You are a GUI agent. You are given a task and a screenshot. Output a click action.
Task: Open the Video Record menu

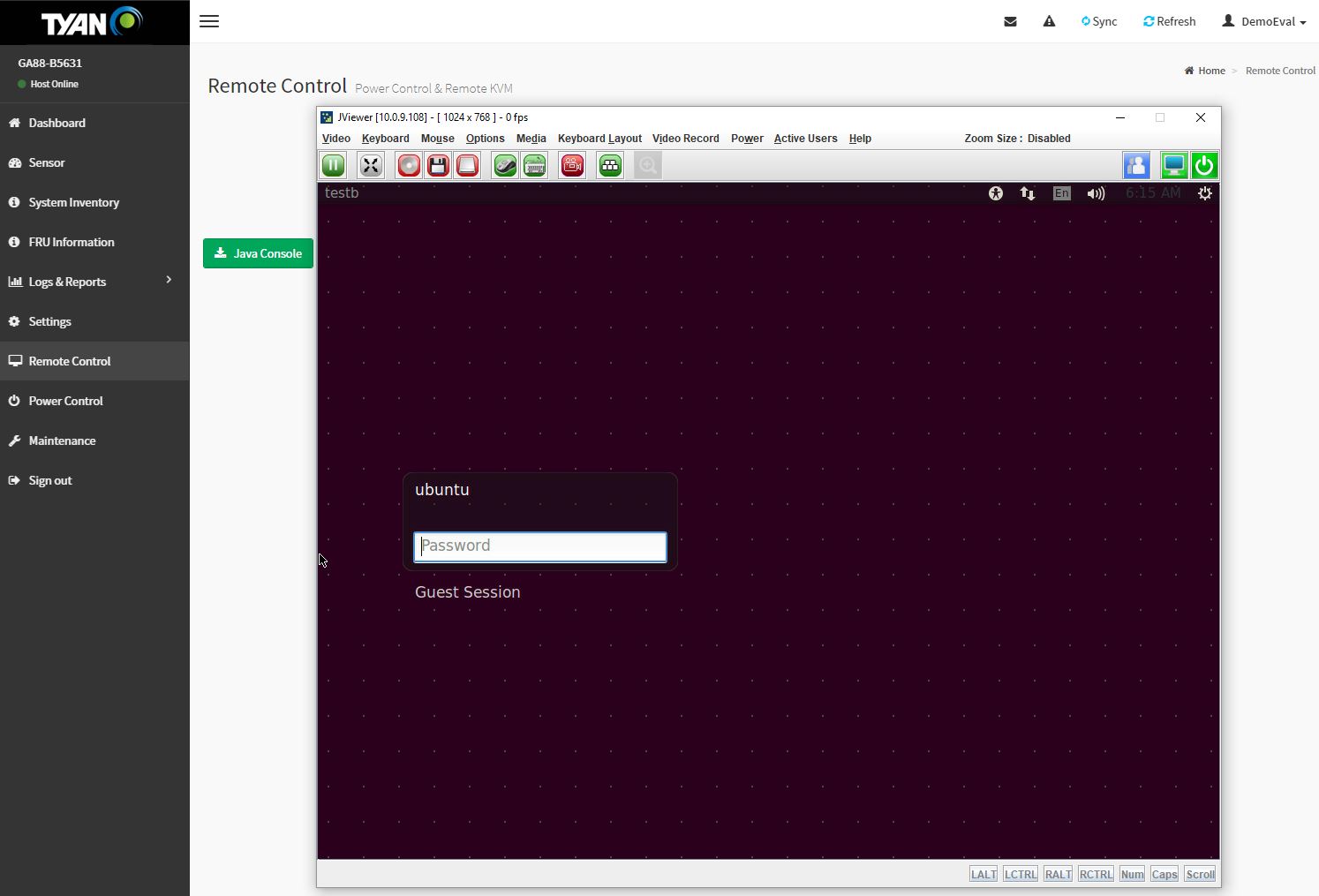pos(686,139)
